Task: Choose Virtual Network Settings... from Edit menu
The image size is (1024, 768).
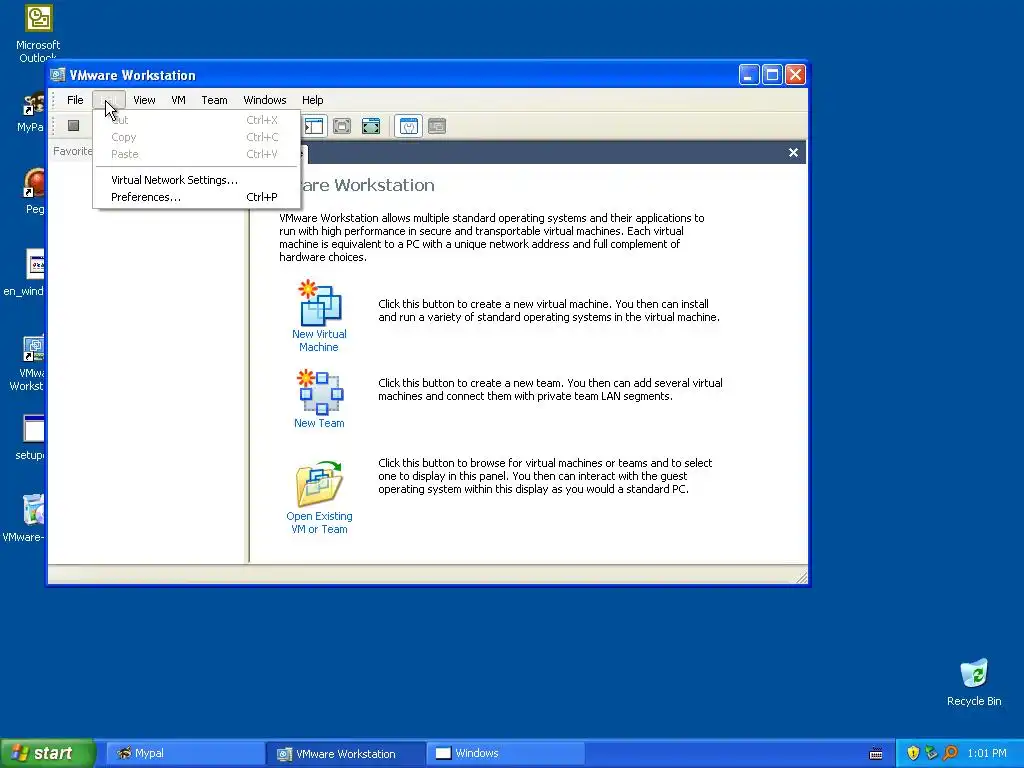Action: [x=195, y=180]
